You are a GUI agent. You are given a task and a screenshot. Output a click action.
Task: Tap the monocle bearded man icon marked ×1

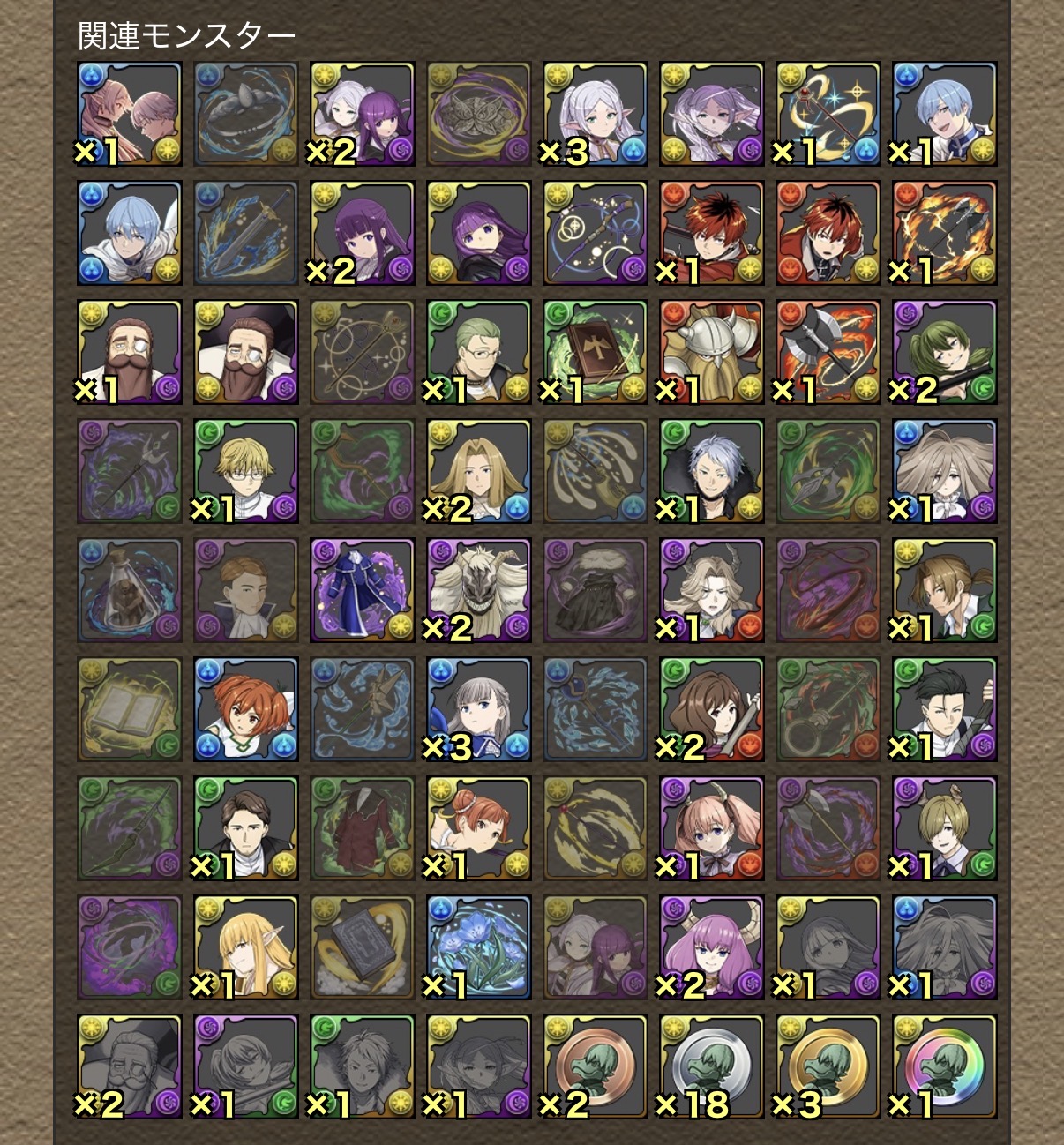(x=129, y=352)
